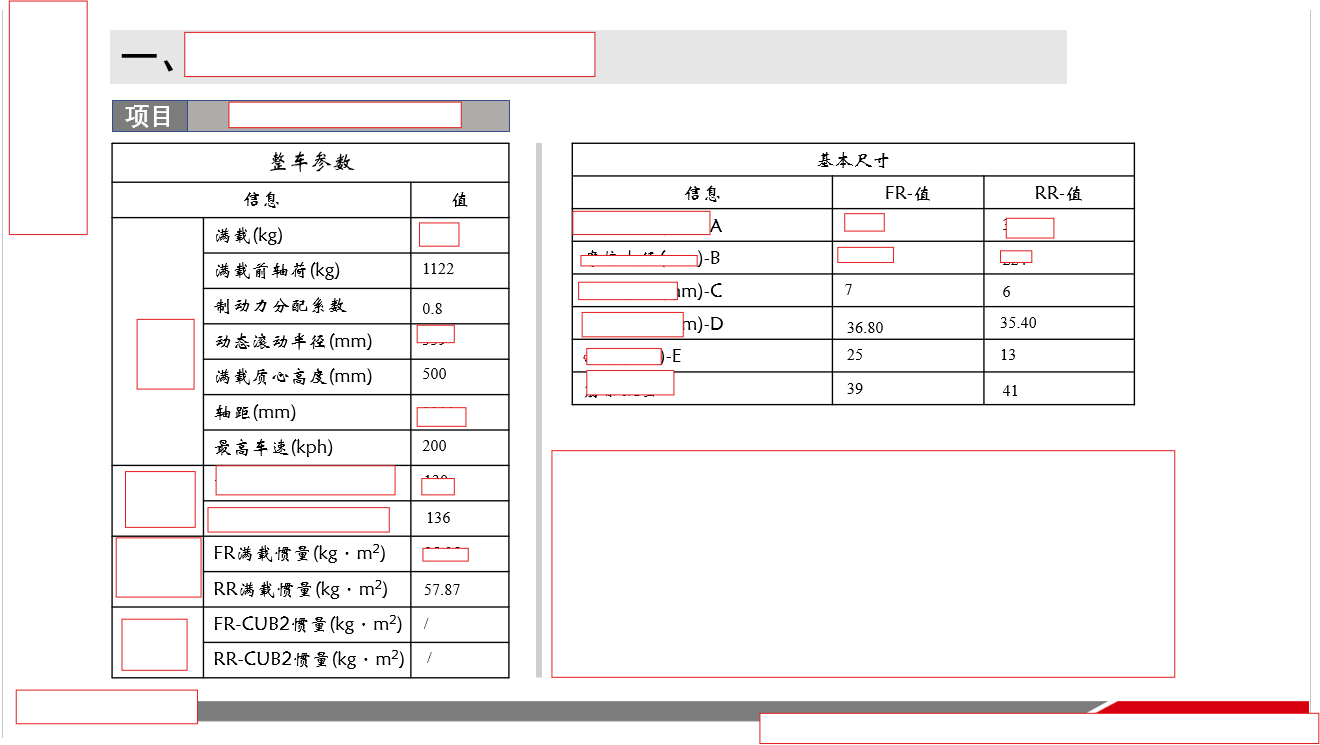The width and height of the screenshot is (1320, 745).
Task: Select the 基本尺寸 table header
Action: [x=853, y=160]
